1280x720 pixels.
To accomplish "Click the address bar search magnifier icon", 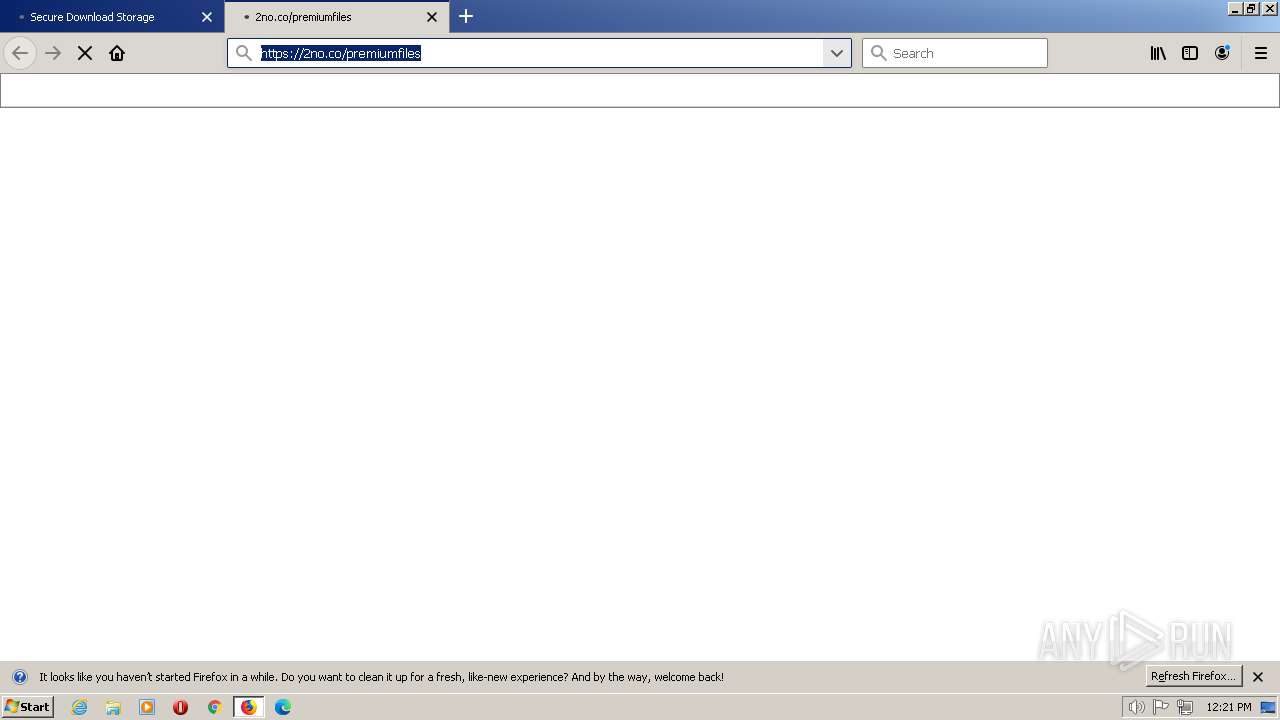I will coord(244,53).
